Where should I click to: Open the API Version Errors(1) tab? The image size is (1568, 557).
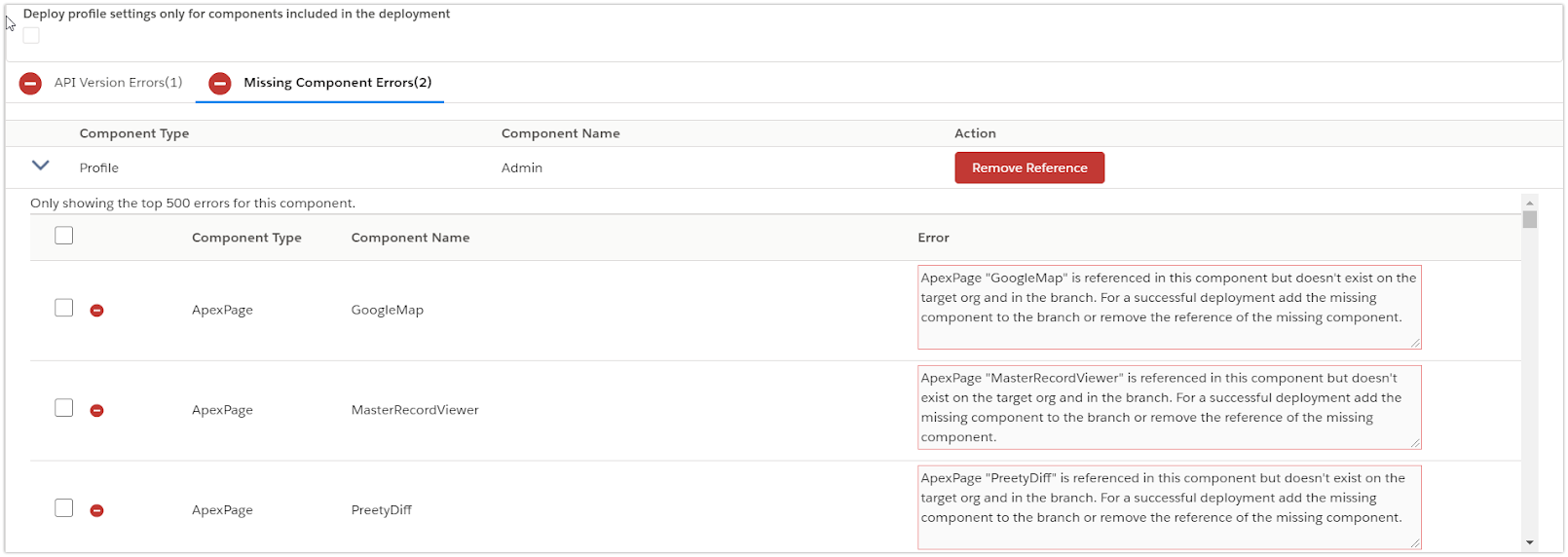coord(118,83)
